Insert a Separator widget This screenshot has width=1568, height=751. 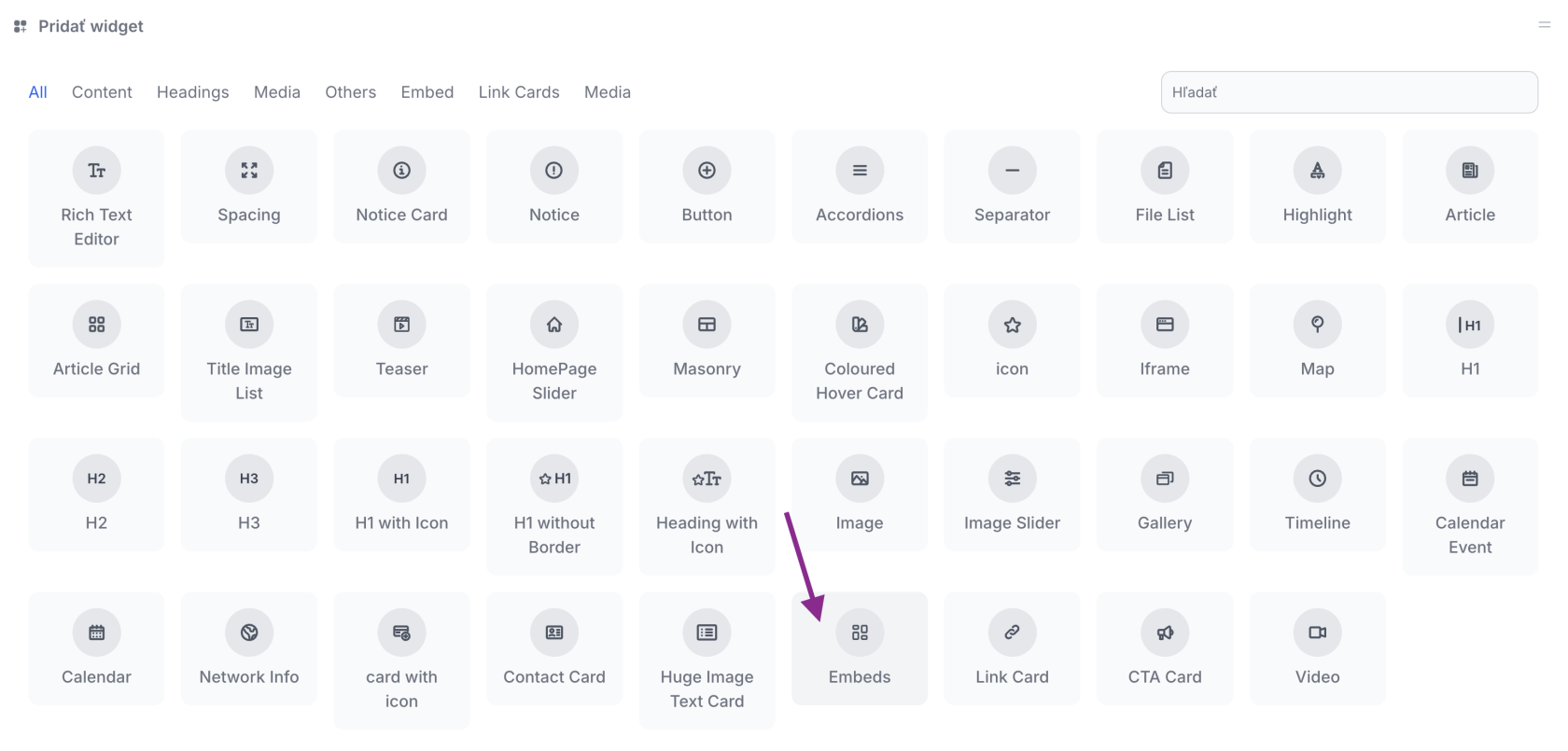point(1012,187)
